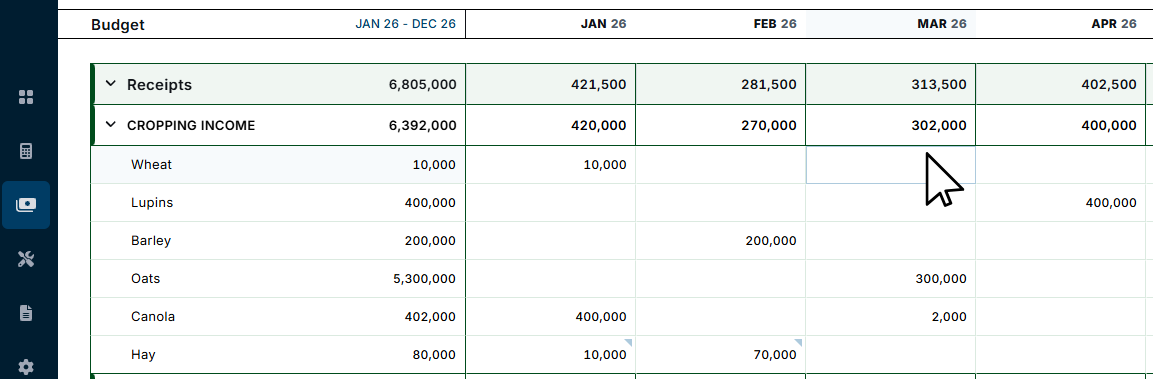This screenshot has width=1153, height=379.
Task: Click Canola JAN 26 cell showing 400,000
Action: click(x=551, y=316)
